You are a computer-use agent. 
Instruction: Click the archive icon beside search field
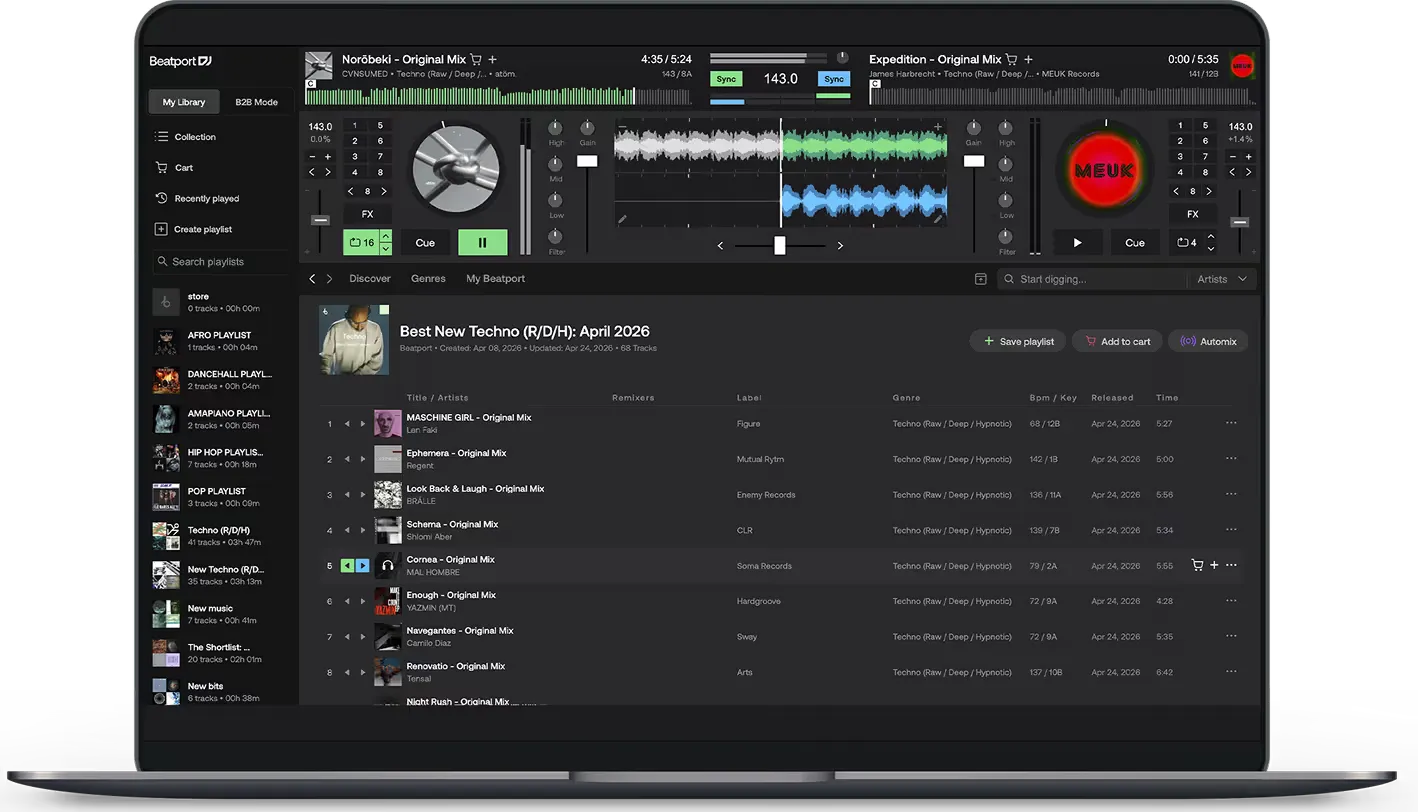pos(980,279)
